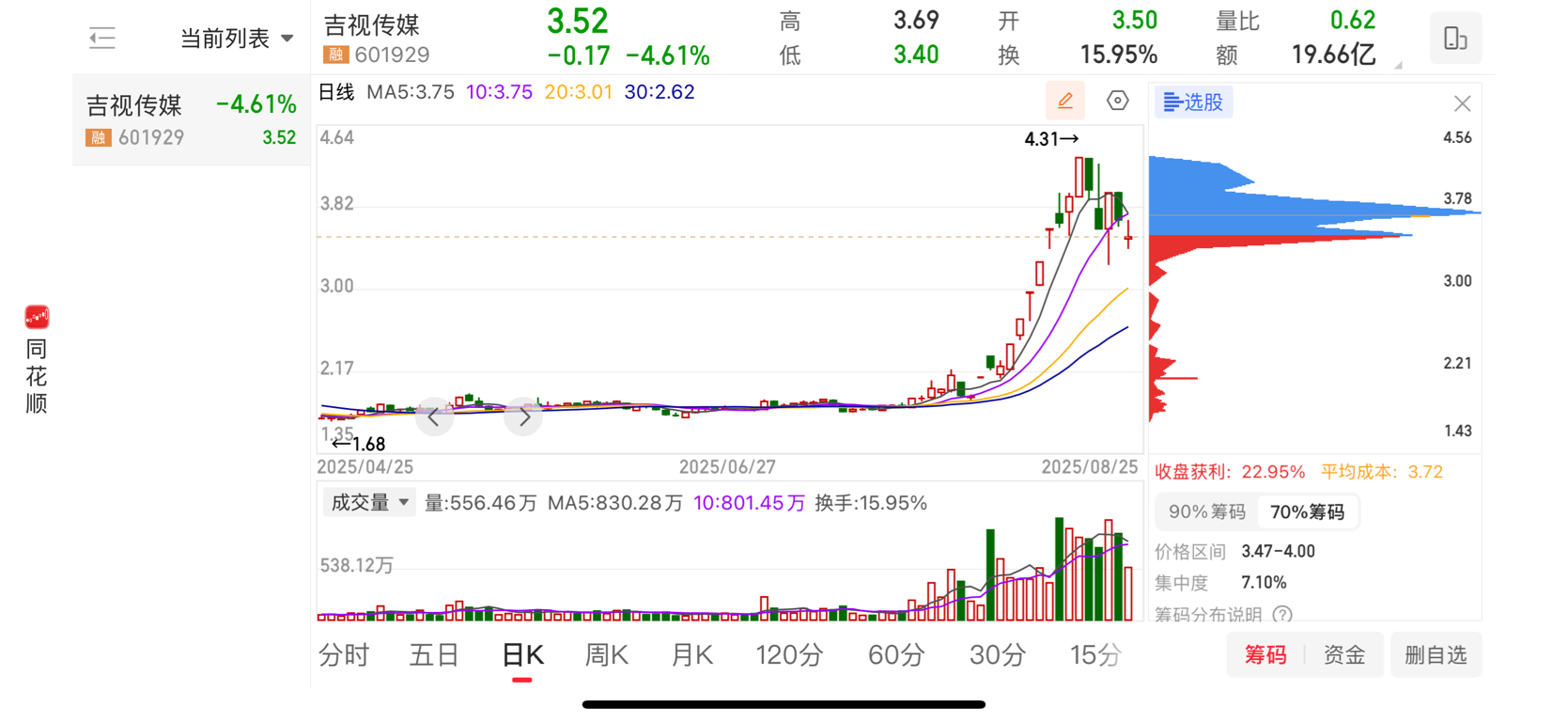
Task: Select the 70%筹码 option
Action: tap(1307, 512)
